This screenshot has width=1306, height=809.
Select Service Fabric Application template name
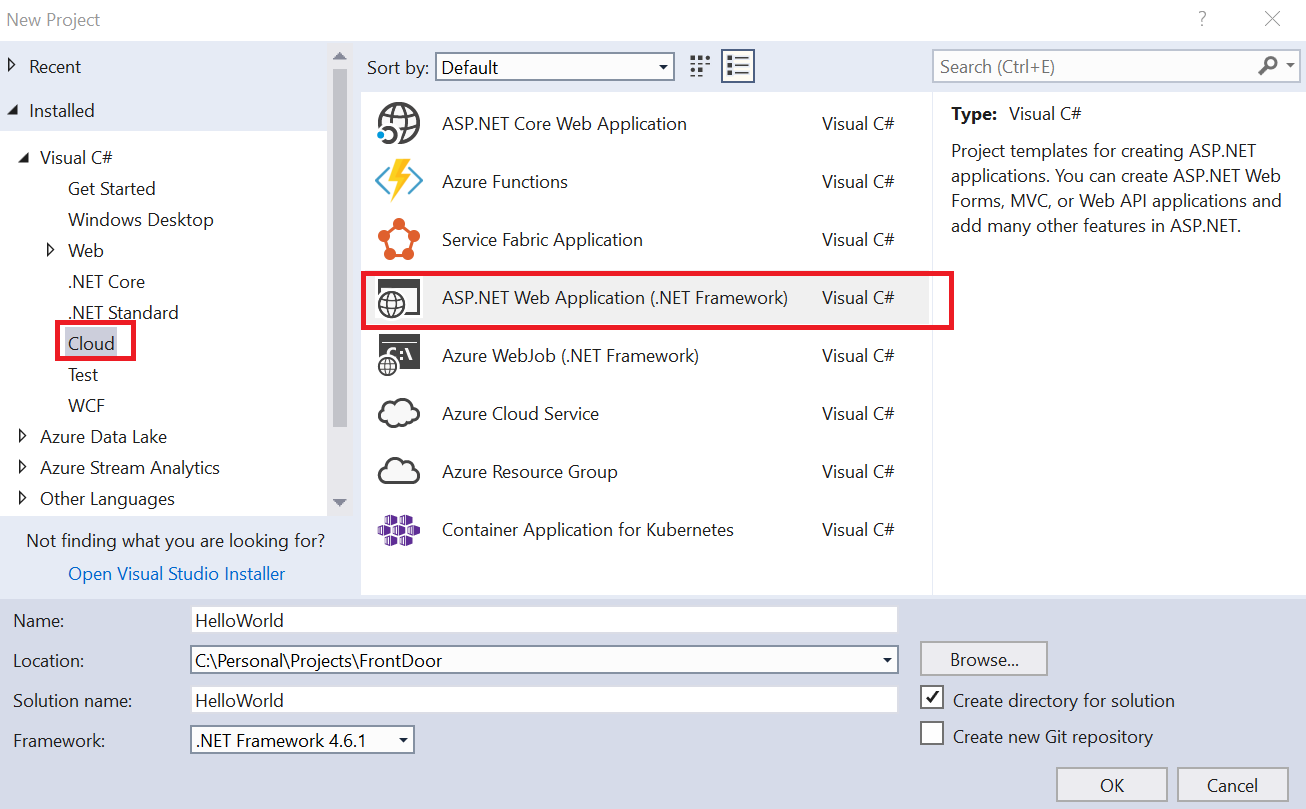pyautogui.click(x=542, y=240)
